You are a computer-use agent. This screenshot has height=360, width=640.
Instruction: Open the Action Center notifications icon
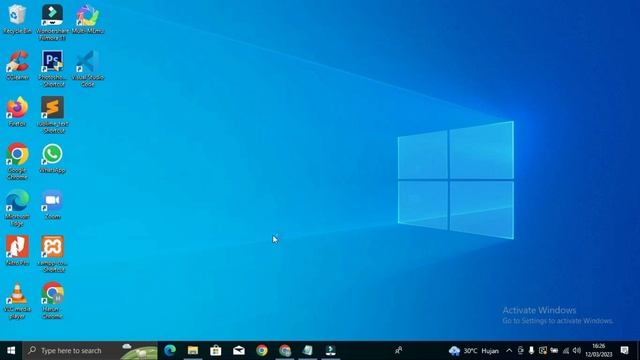624,351
